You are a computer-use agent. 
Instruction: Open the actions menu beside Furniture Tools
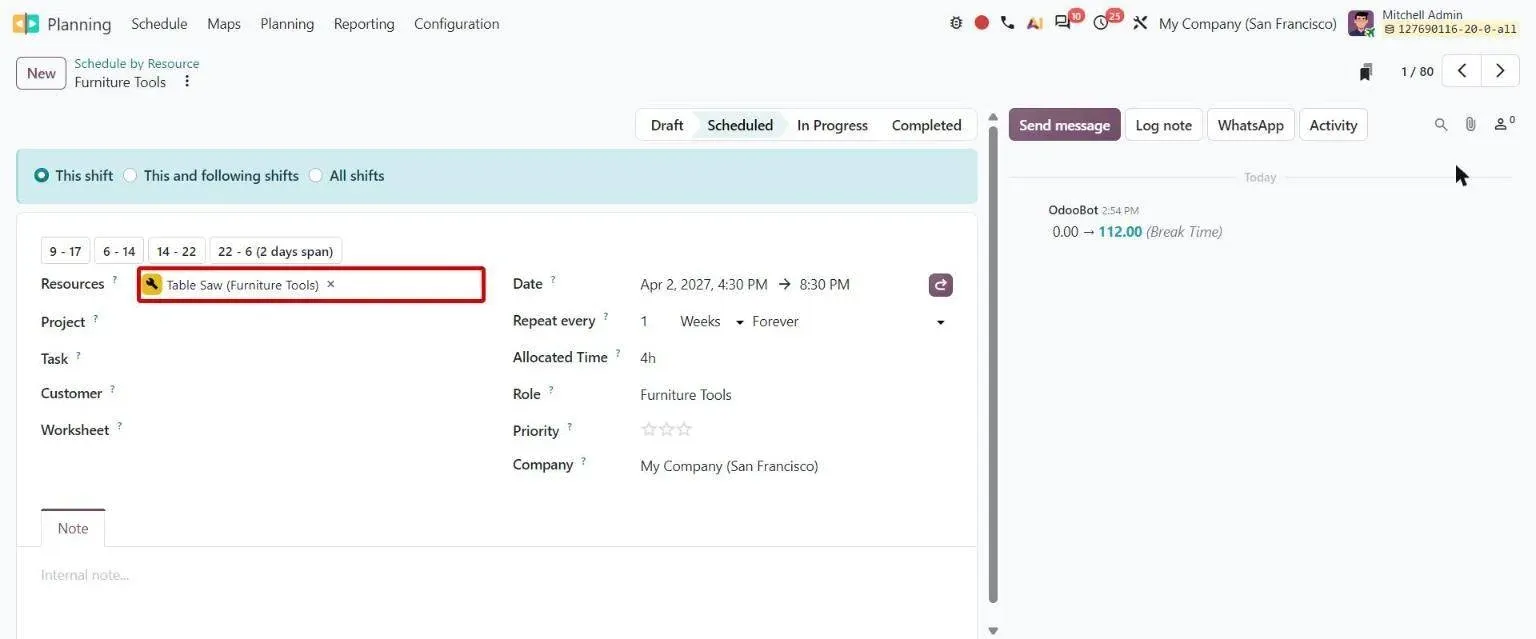[187, 82]
